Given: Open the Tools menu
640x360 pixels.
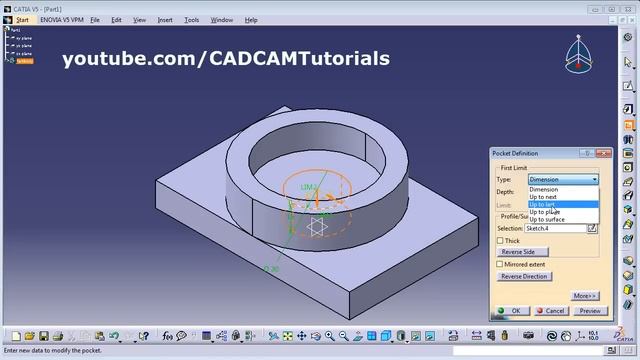Looking at the screenshot, I should pyautogui.click(x=191, y=20).
